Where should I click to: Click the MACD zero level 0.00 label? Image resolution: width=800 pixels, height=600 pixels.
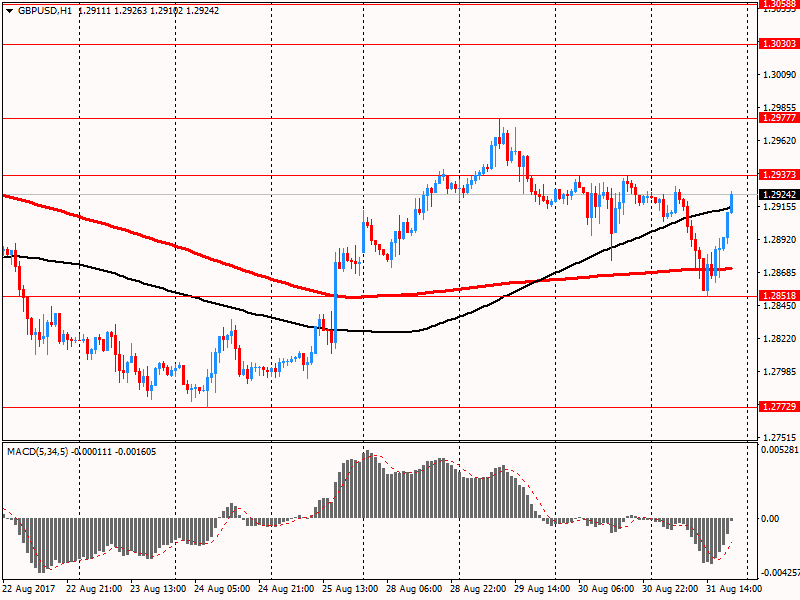(x=770, y=519)
